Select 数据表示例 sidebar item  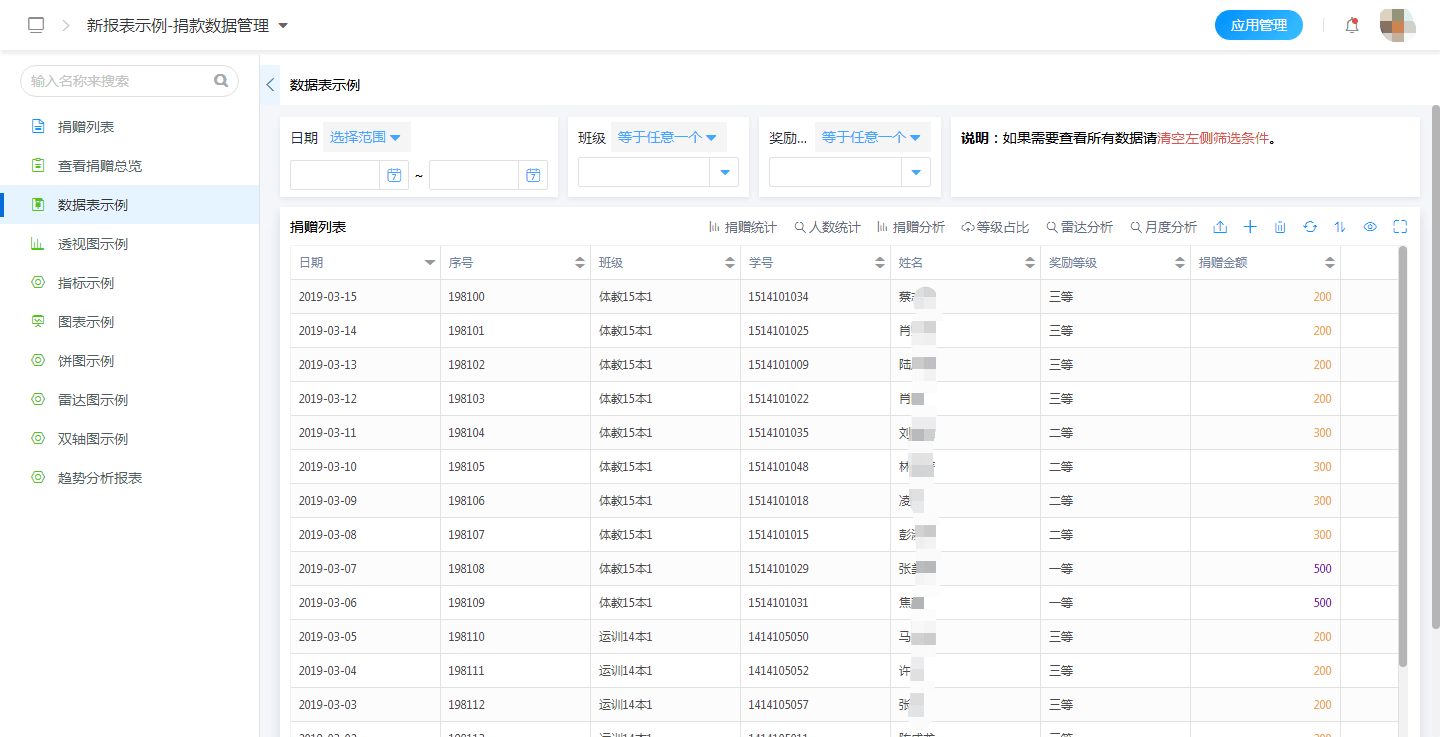(x=130, y=205)
